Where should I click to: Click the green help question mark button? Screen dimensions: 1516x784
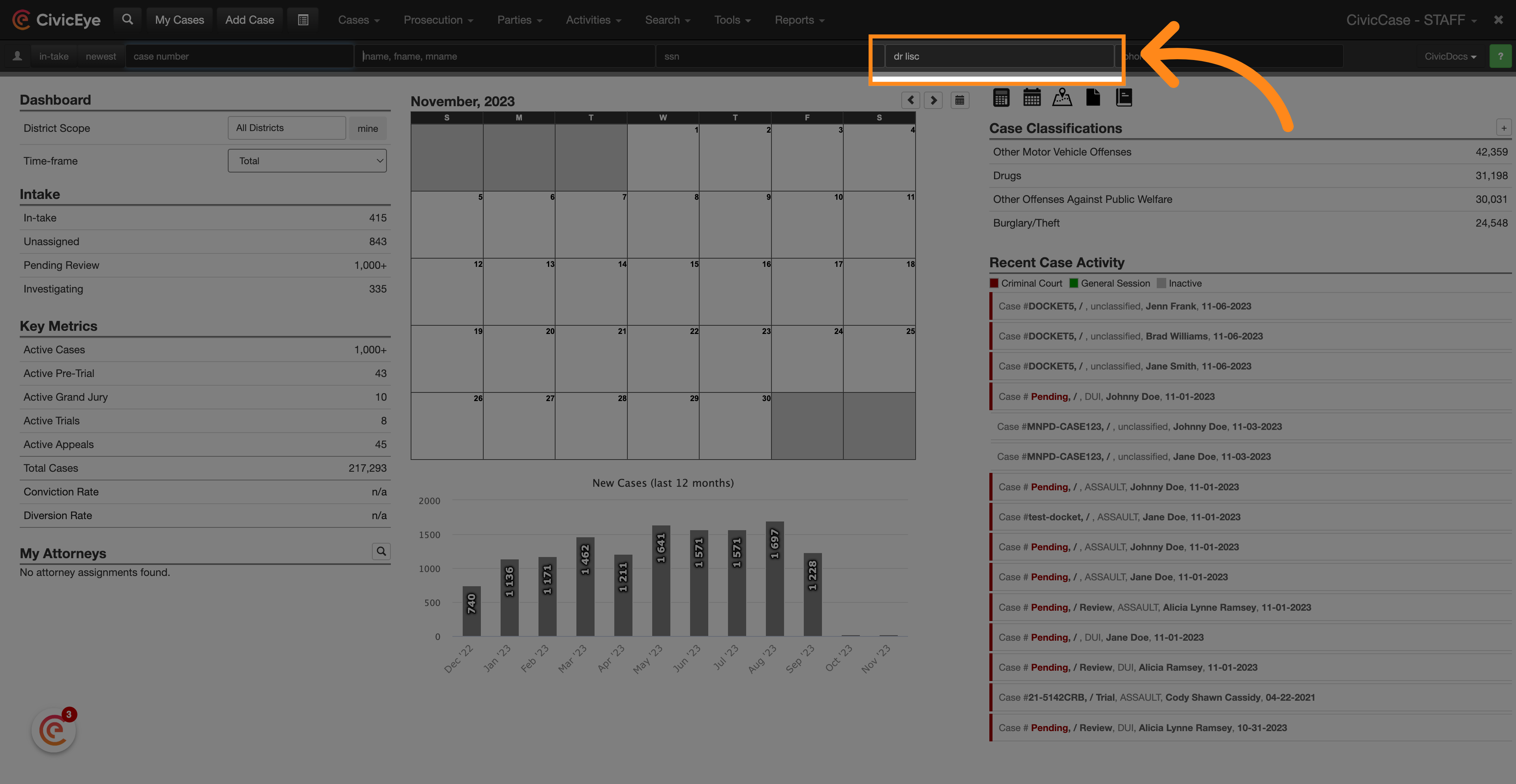1500,56
